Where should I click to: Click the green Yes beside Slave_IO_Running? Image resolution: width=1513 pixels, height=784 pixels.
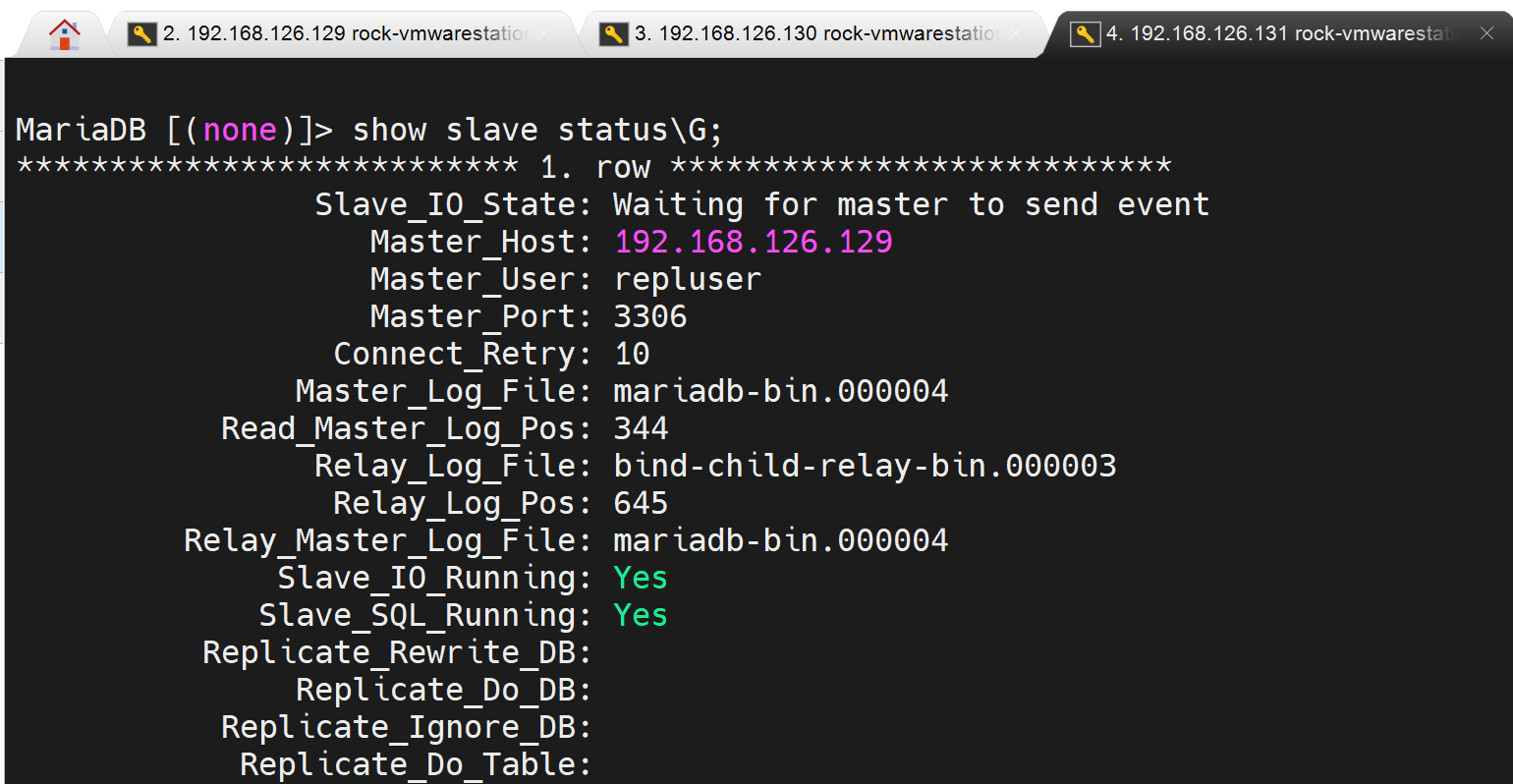[640, 578]
